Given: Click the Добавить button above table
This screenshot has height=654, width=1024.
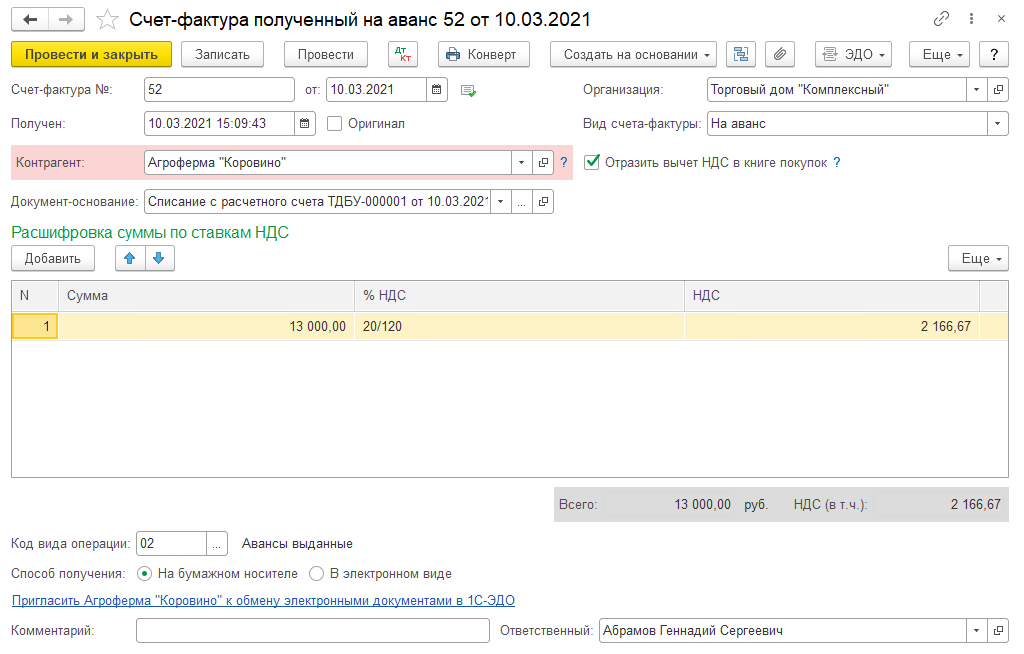Looking at the screenshot, I should click(x=53, y=258).
